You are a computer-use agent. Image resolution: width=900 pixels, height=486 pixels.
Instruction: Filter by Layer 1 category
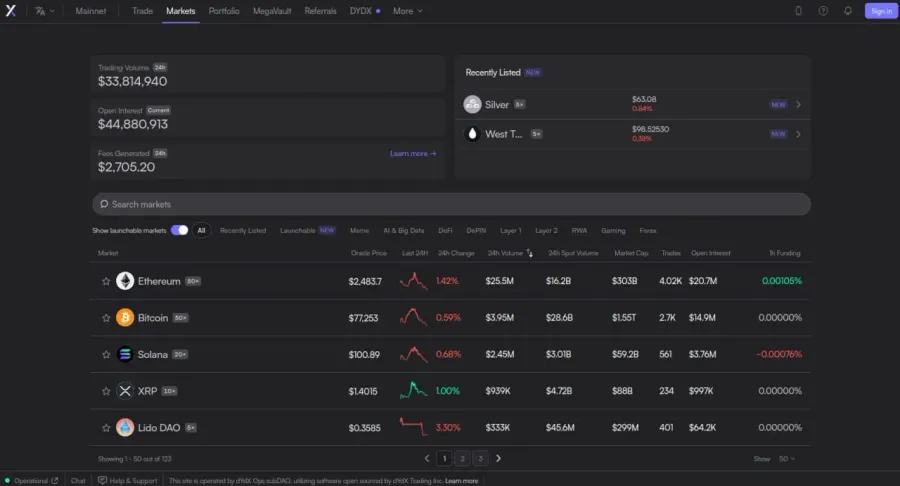pyautogui.click(x=511, y=230)
